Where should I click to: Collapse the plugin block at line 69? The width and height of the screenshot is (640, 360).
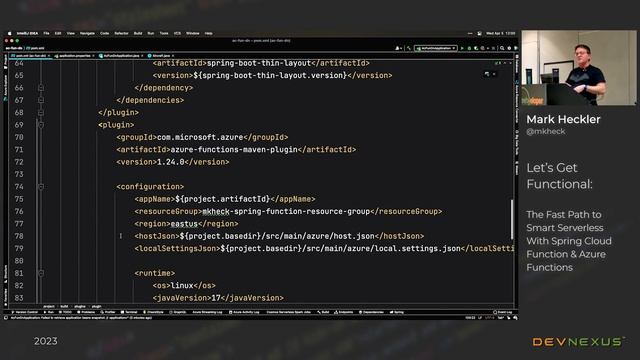(x=41, y=125)
